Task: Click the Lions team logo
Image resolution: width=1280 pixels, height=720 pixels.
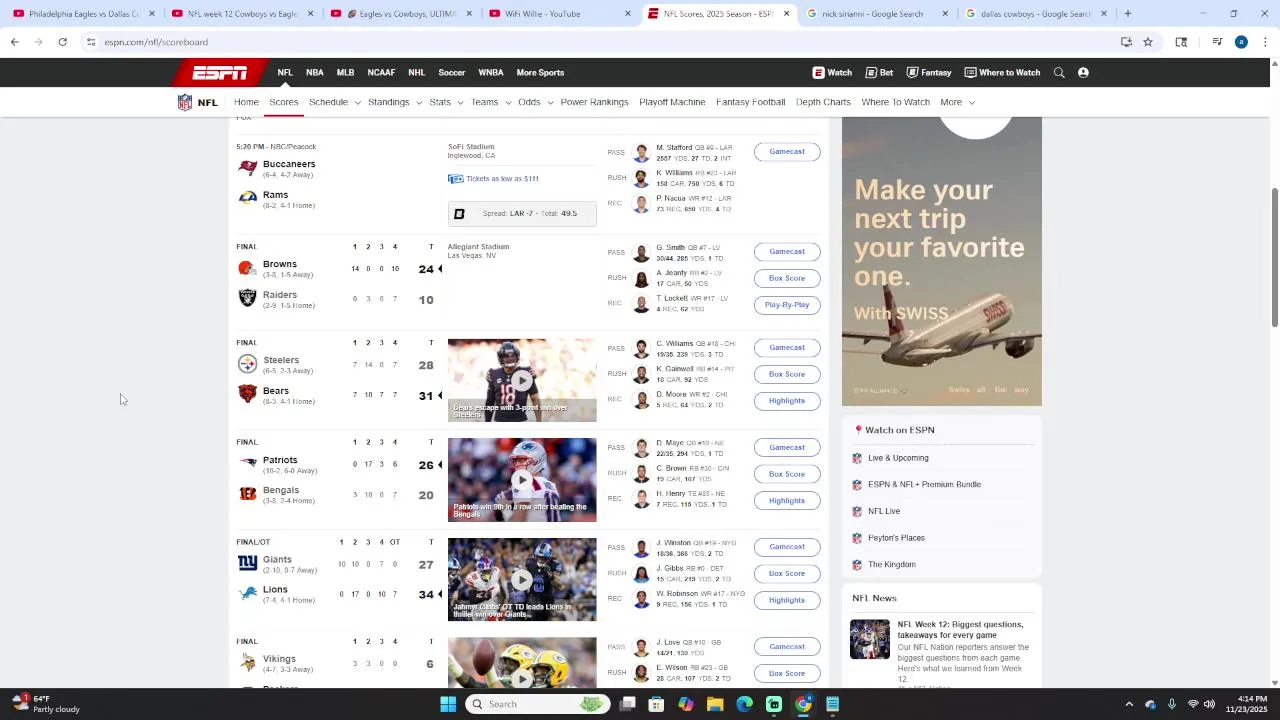Action: tap(247, 593)
